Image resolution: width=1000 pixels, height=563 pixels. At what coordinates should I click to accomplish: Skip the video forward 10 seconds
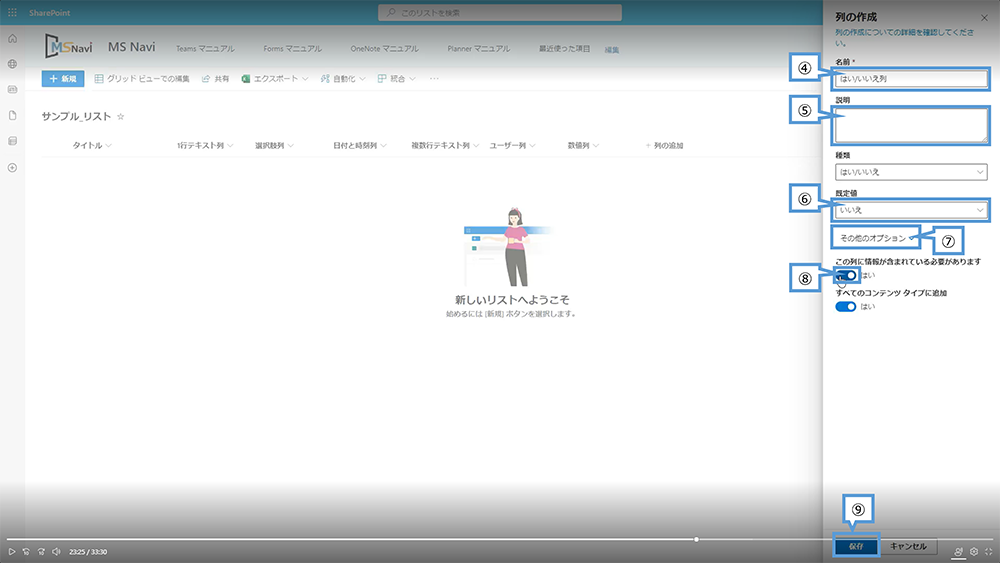[x=41, y=552]
